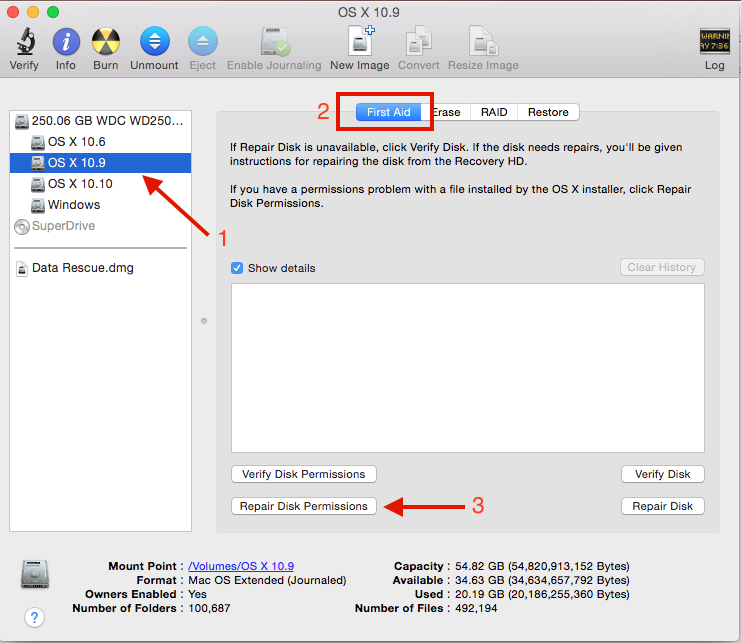Select the OS X 10.10 volume

click(x=100, y=184)
